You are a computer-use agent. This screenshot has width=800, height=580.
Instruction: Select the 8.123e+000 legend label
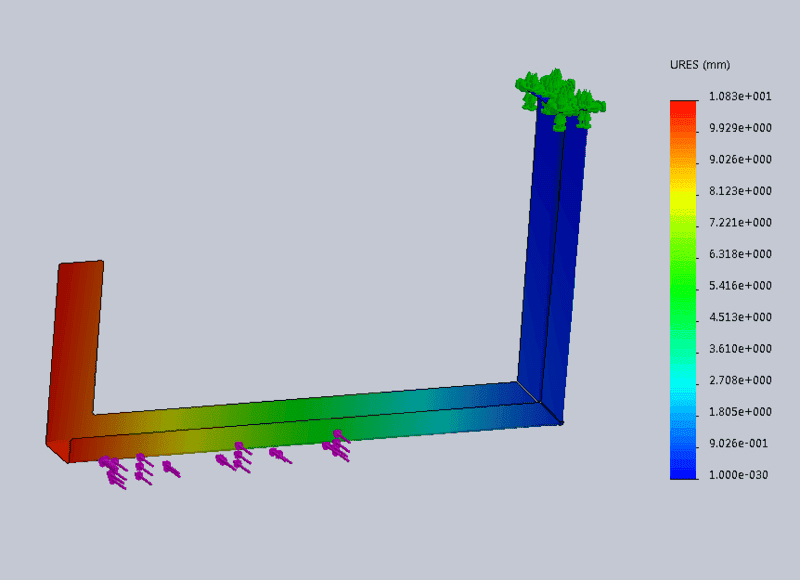click(740, 191)
